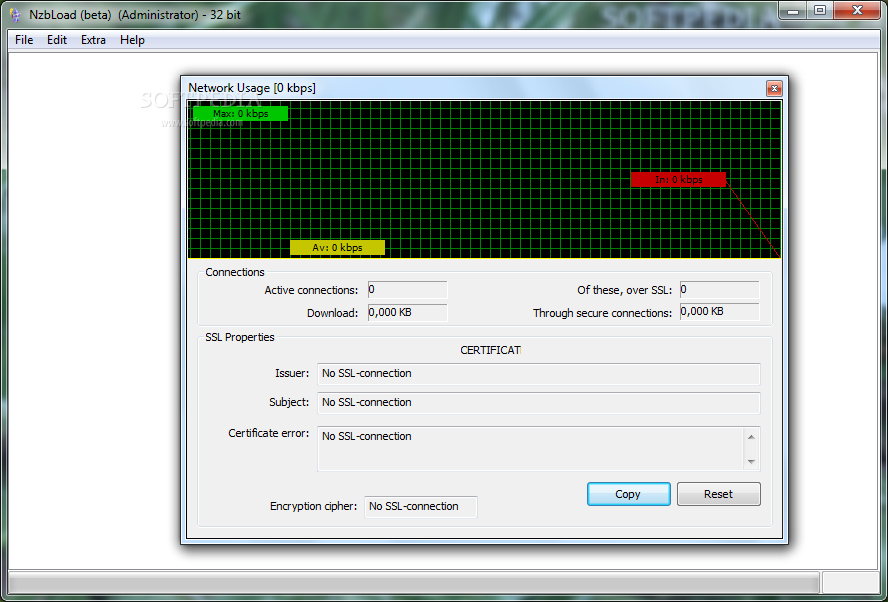888x602 pixels.
Task: Open the Extra menu
Action: click(93, 40)
